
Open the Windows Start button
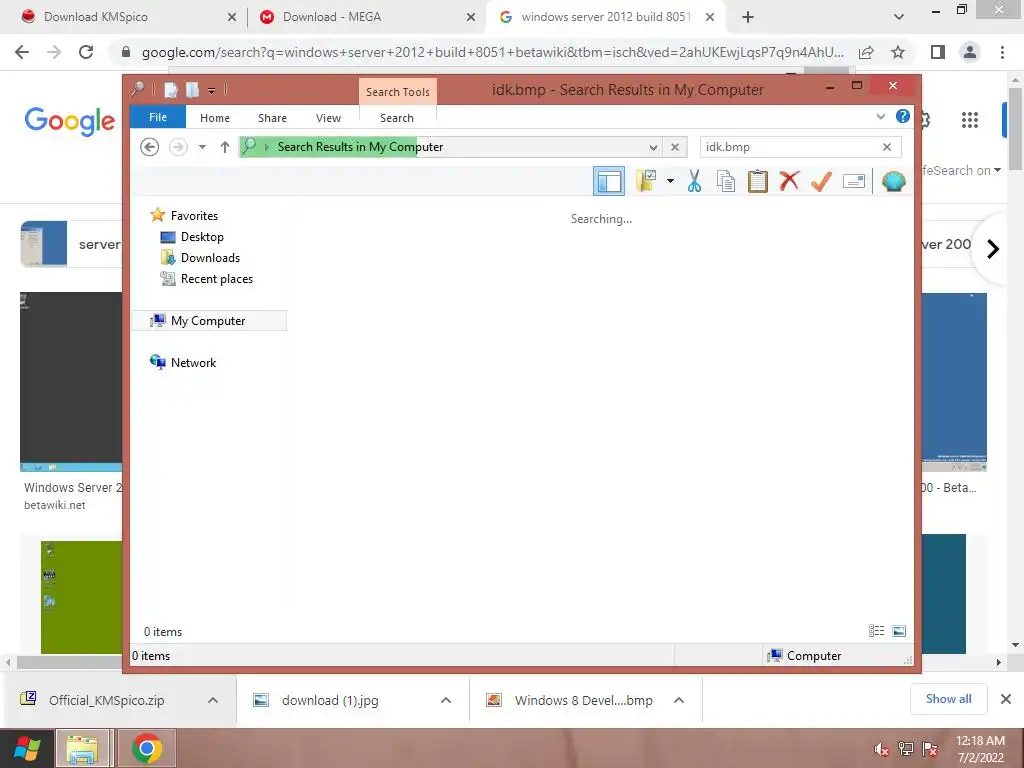pyautogui.click(x=27, y=748)
